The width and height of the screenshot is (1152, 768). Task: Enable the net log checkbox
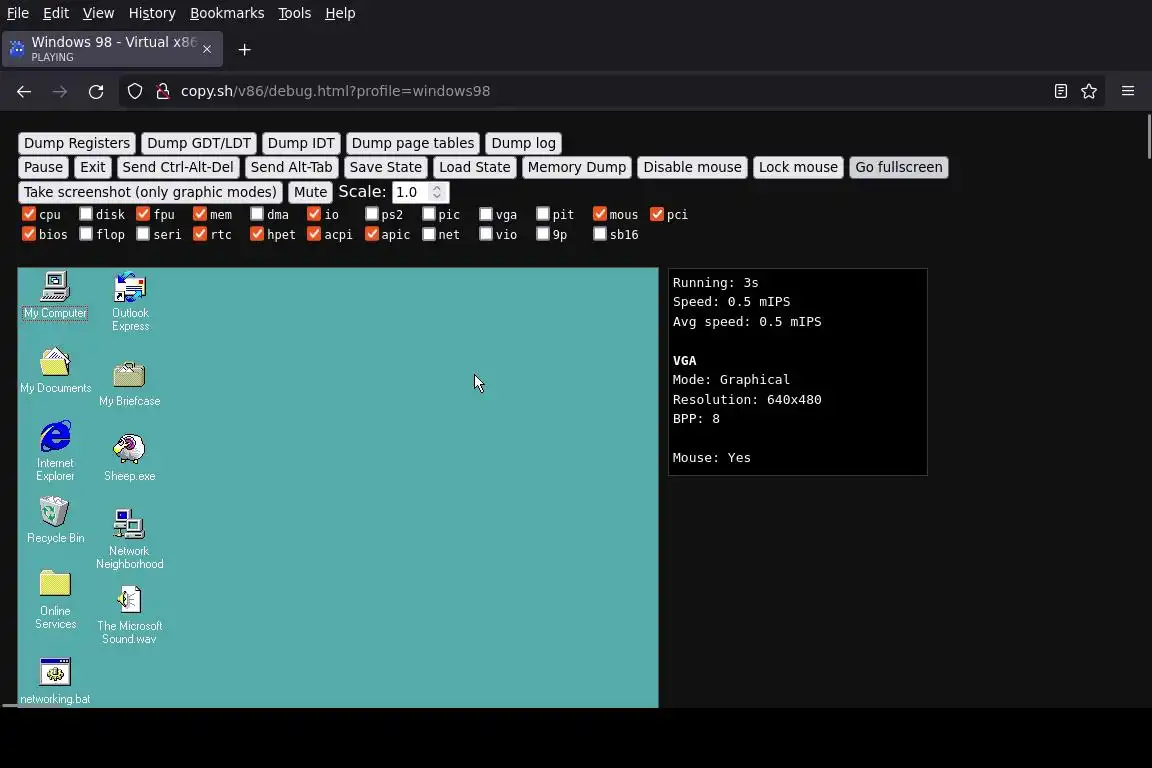428,234
